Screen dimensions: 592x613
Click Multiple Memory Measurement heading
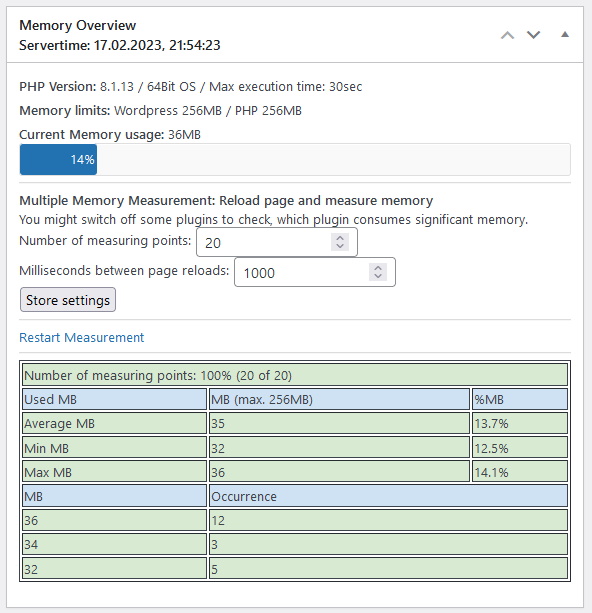pos(226,201)
